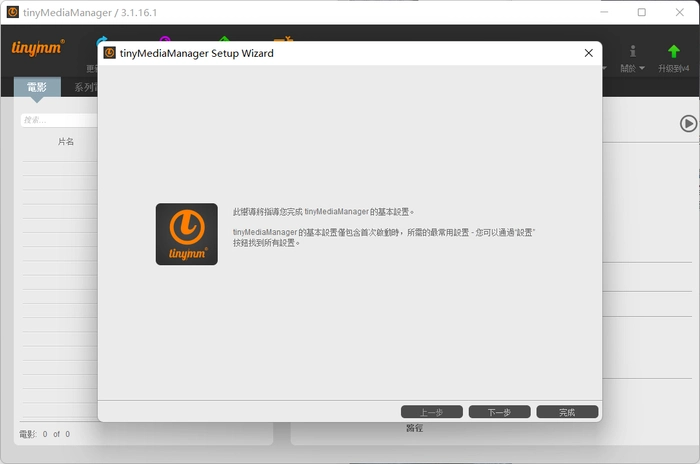Click the green 升級到v4 upgrade arrow icon
700x464 pixels.
pyautogui.click(x=674, y=51)
